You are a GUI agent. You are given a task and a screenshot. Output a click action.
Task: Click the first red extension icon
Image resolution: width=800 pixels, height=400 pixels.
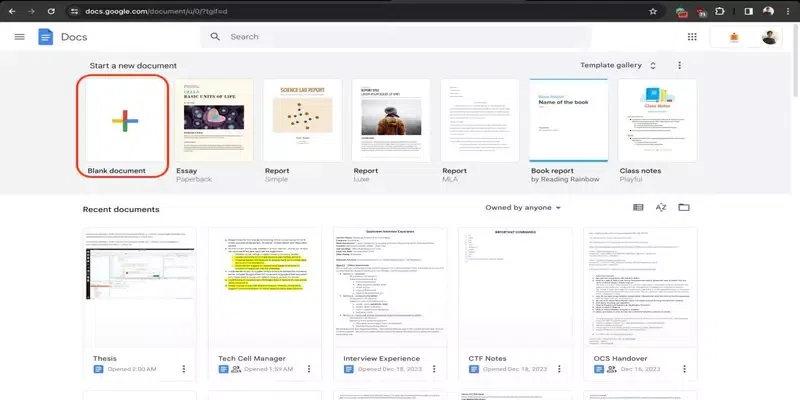click(x=682, y=12)
